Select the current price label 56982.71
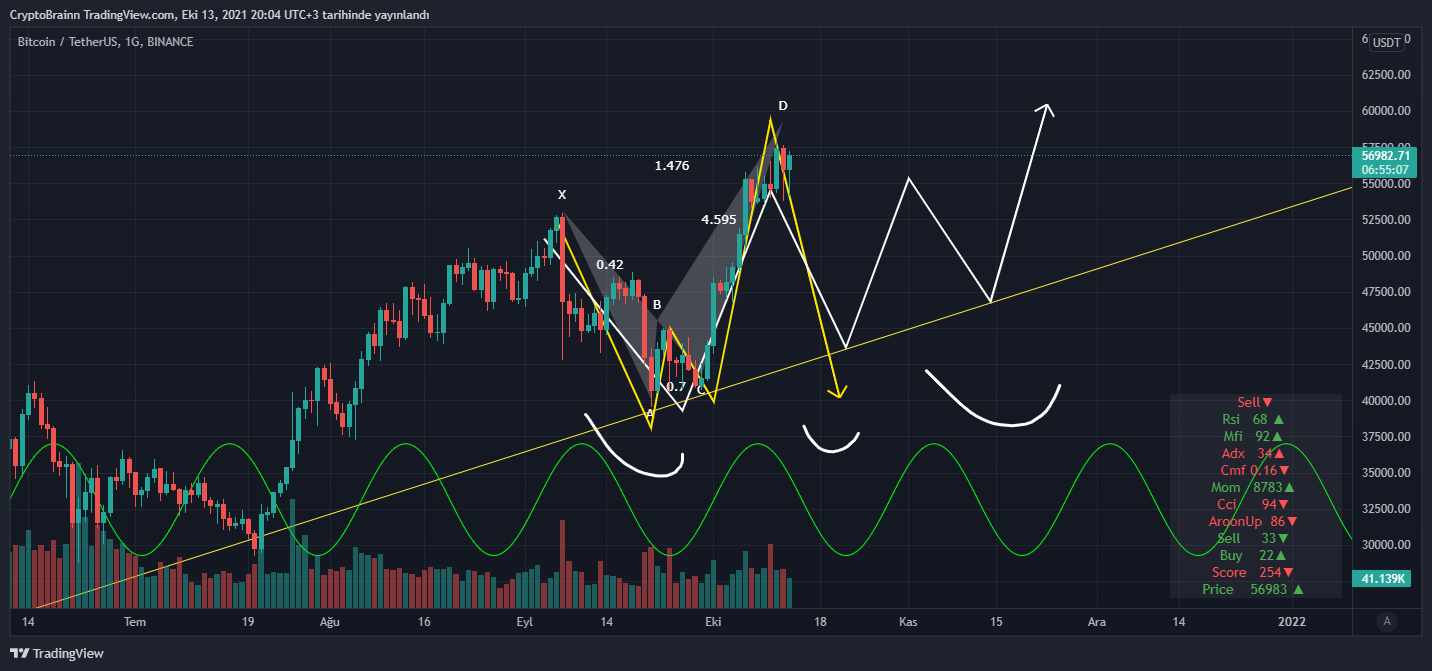The image size is (1432, 671). pos(1385,155)
